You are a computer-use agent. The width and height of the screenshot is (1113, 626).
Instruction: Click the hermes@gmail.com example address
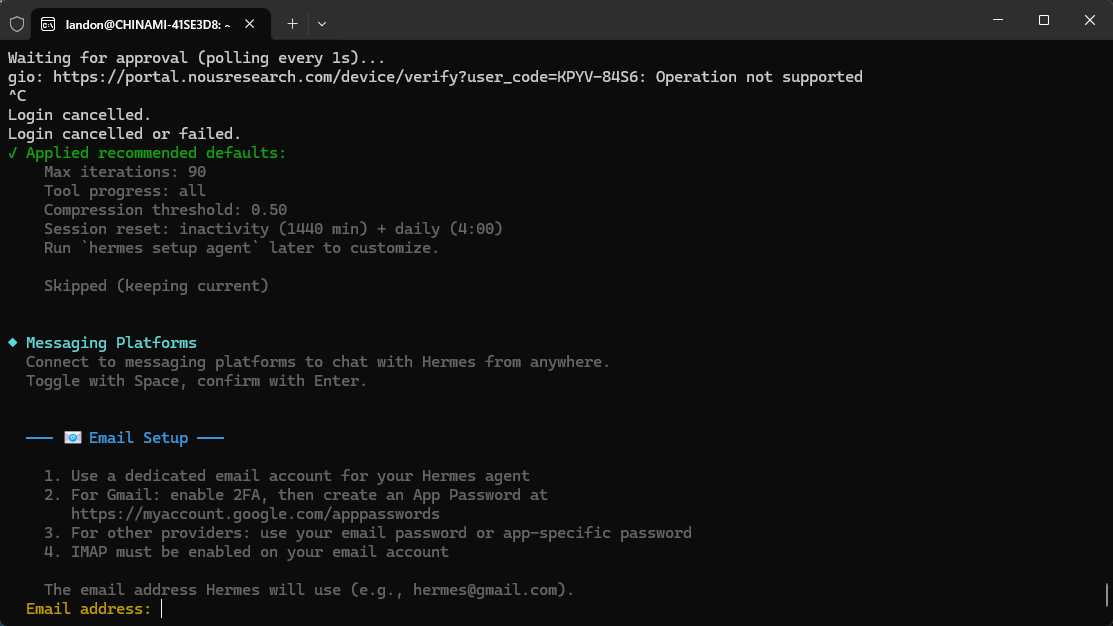pos(489,590)
